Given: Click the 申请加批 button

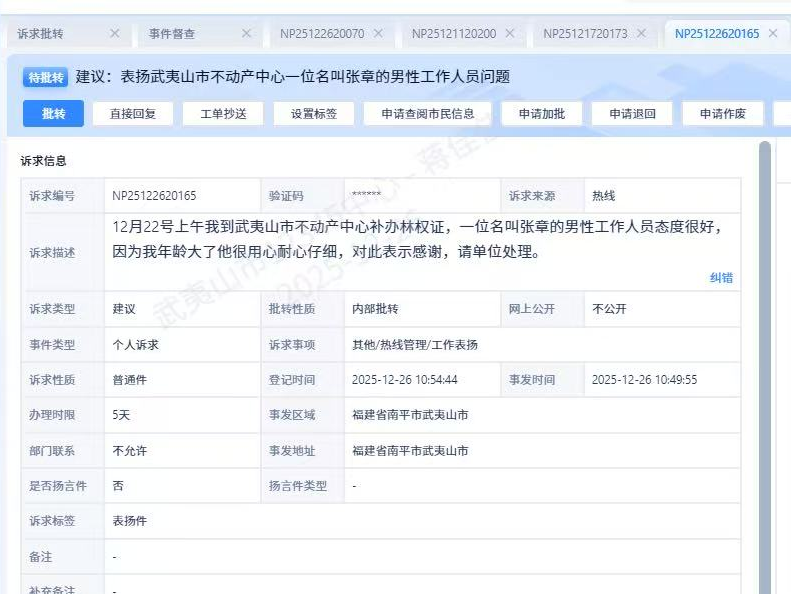Looking at the screenshot, I should point(542,113).
